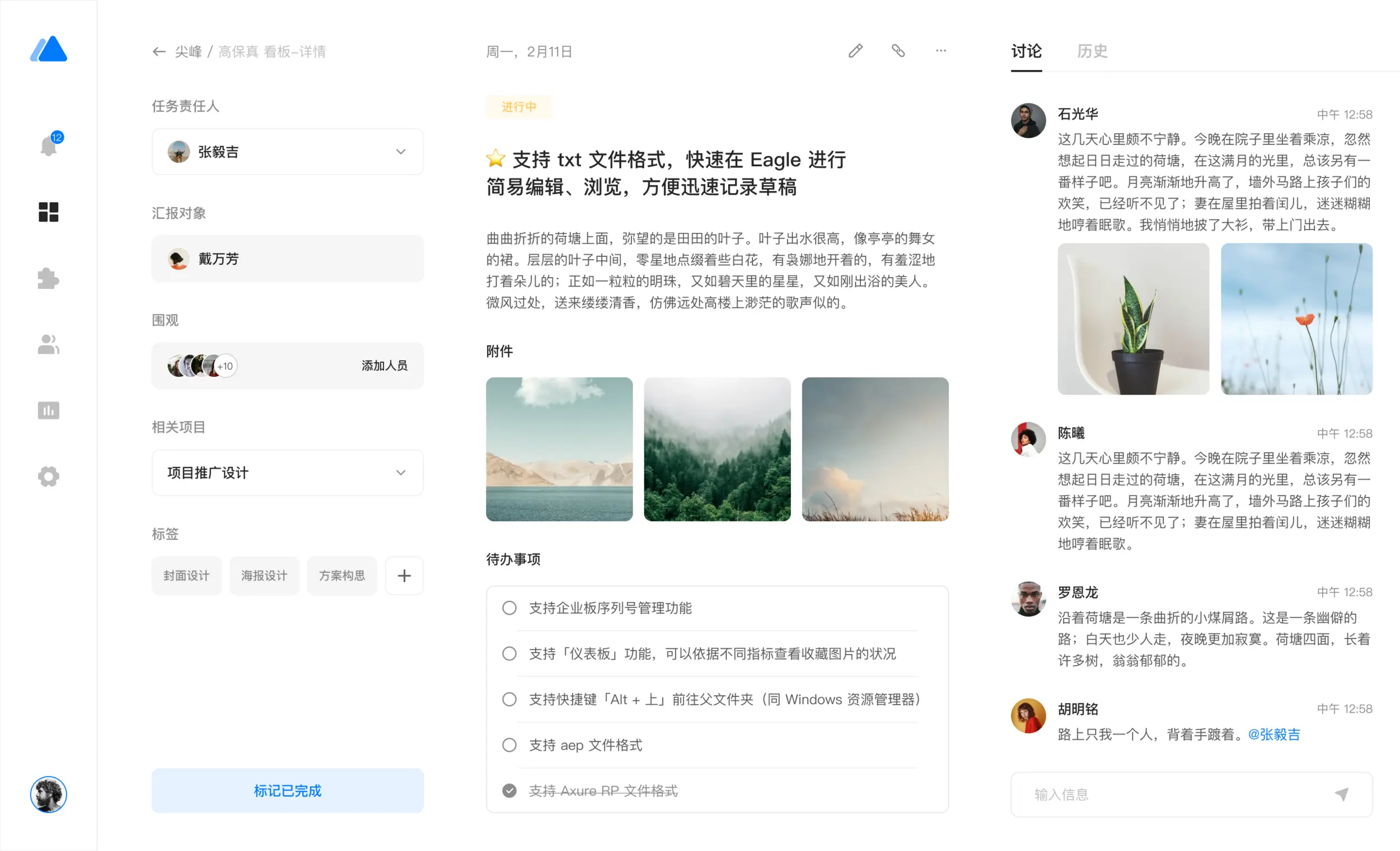Open the foggy forest attachment thumbnail
Image resolution: width=1400 pixels, height=851 pixels.
click(x=717, y=449)
